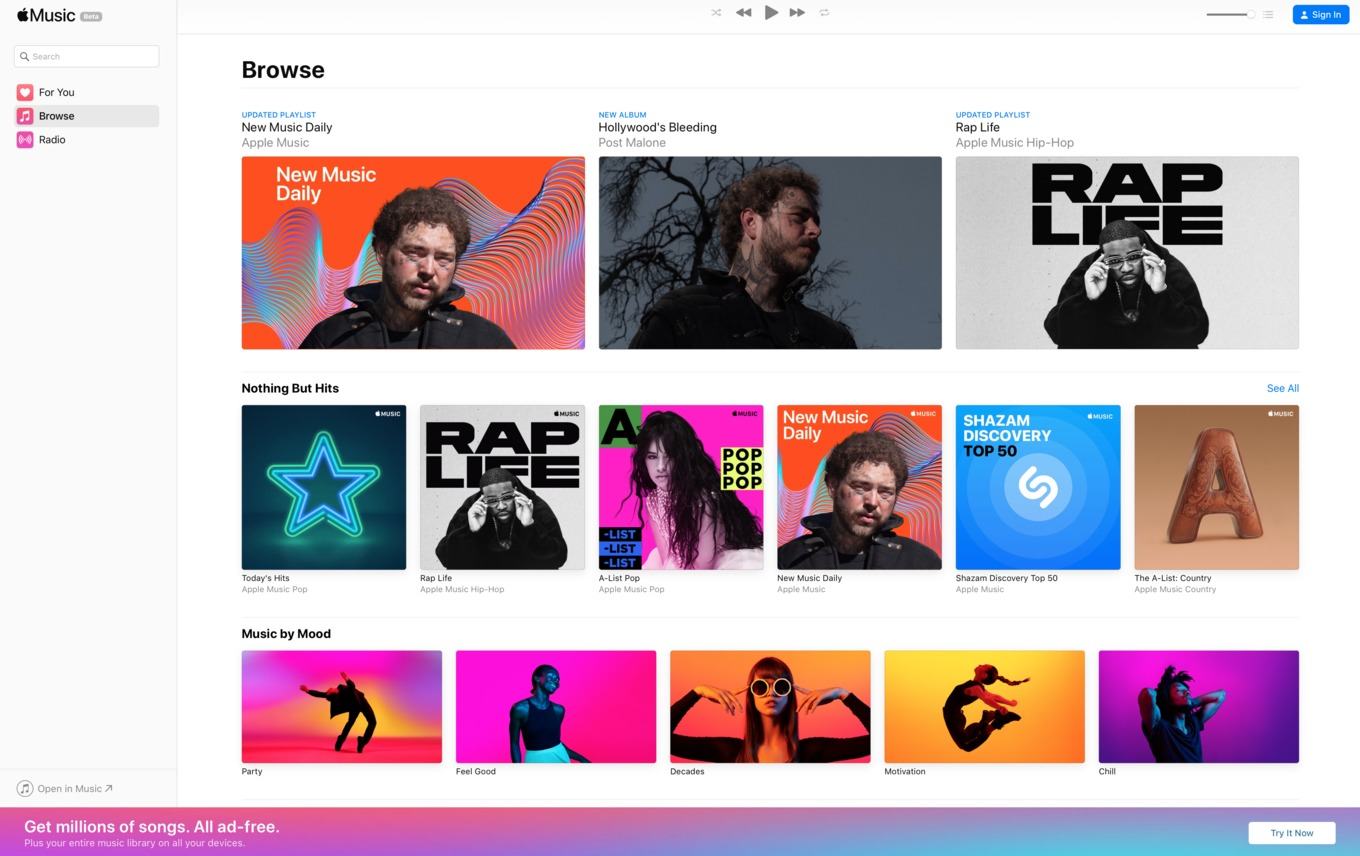The height and width of the screenshot is (856, 1360).
Task: Click The A-List: Country title
Action: pos(1173,578)
